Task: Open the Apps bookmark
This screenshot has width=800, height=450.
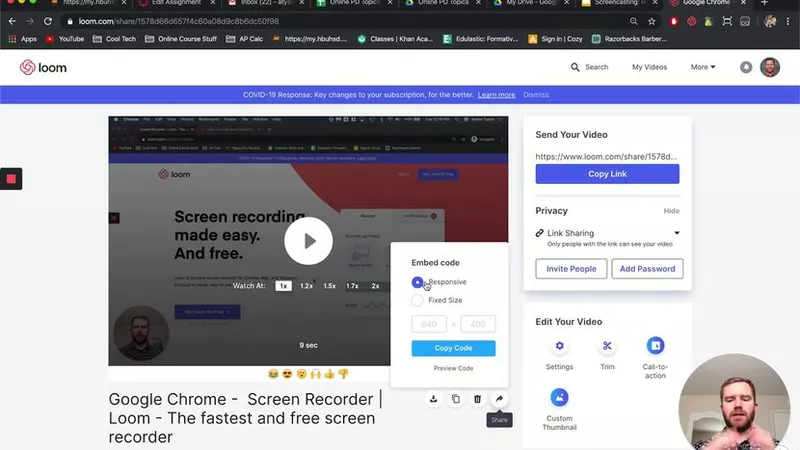Action: (22, 39)
